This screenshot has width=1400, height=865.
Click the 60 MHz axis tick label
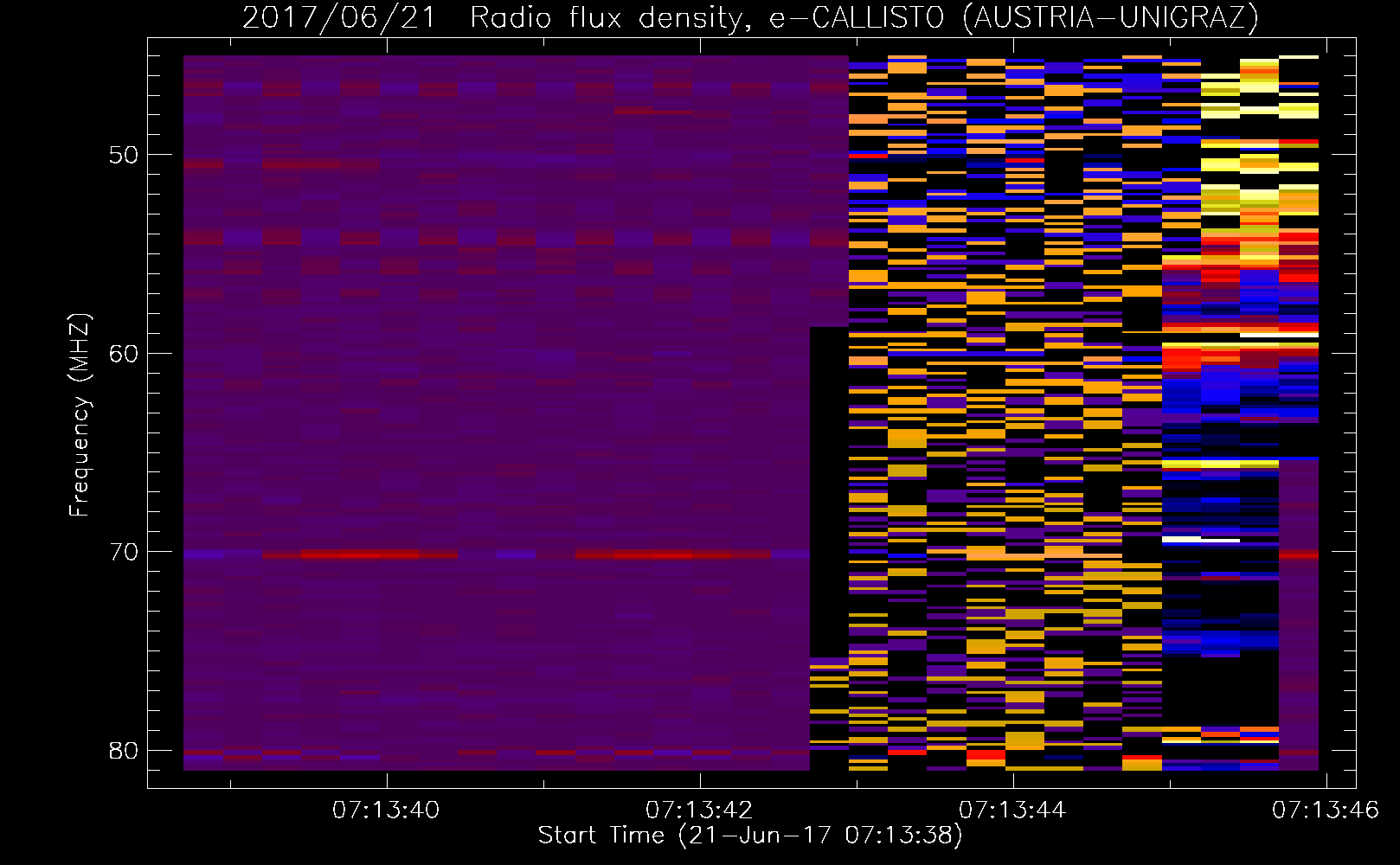click(x=124, y=353)
